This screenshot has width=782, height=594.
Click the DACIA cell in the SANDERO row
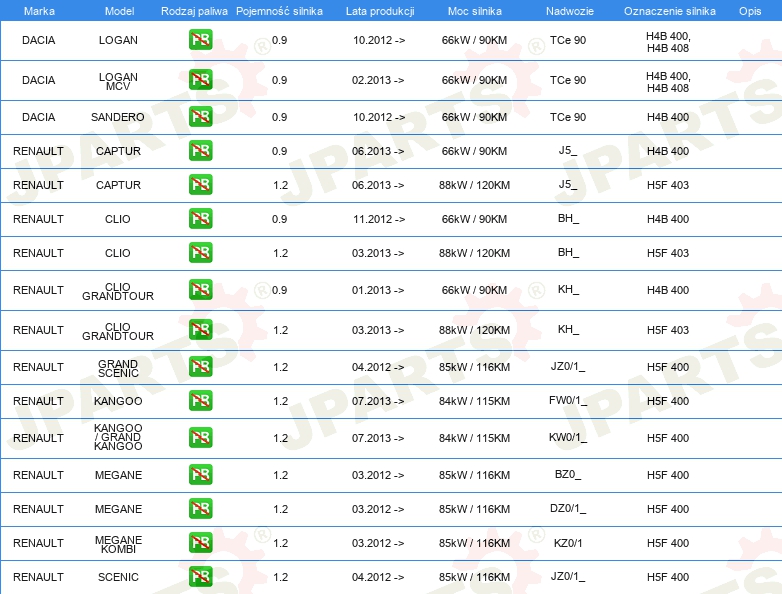coord(38,117)
